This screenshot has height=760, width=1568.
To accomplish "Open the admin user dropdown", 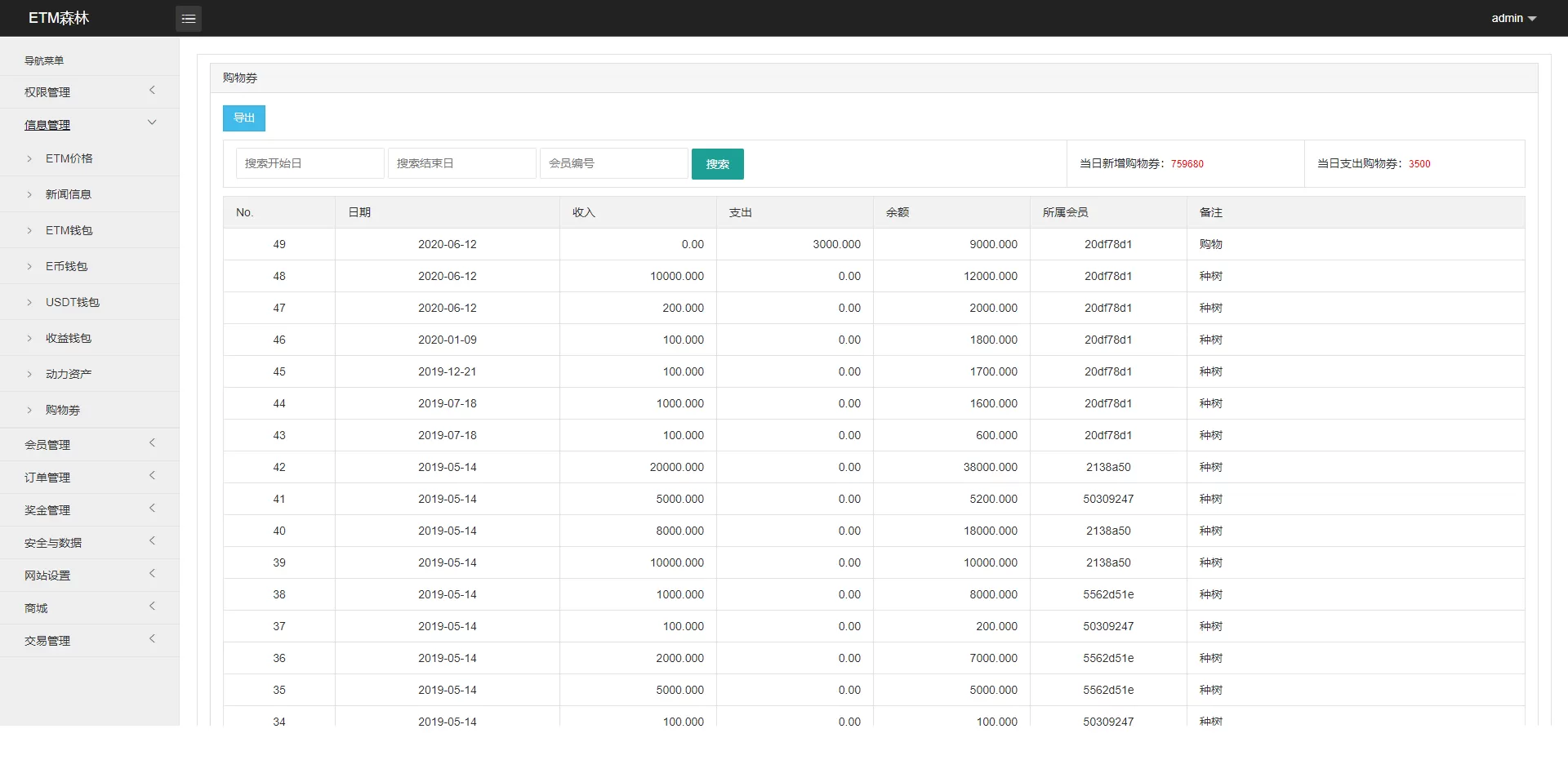I will click(x=1512, y=18).
